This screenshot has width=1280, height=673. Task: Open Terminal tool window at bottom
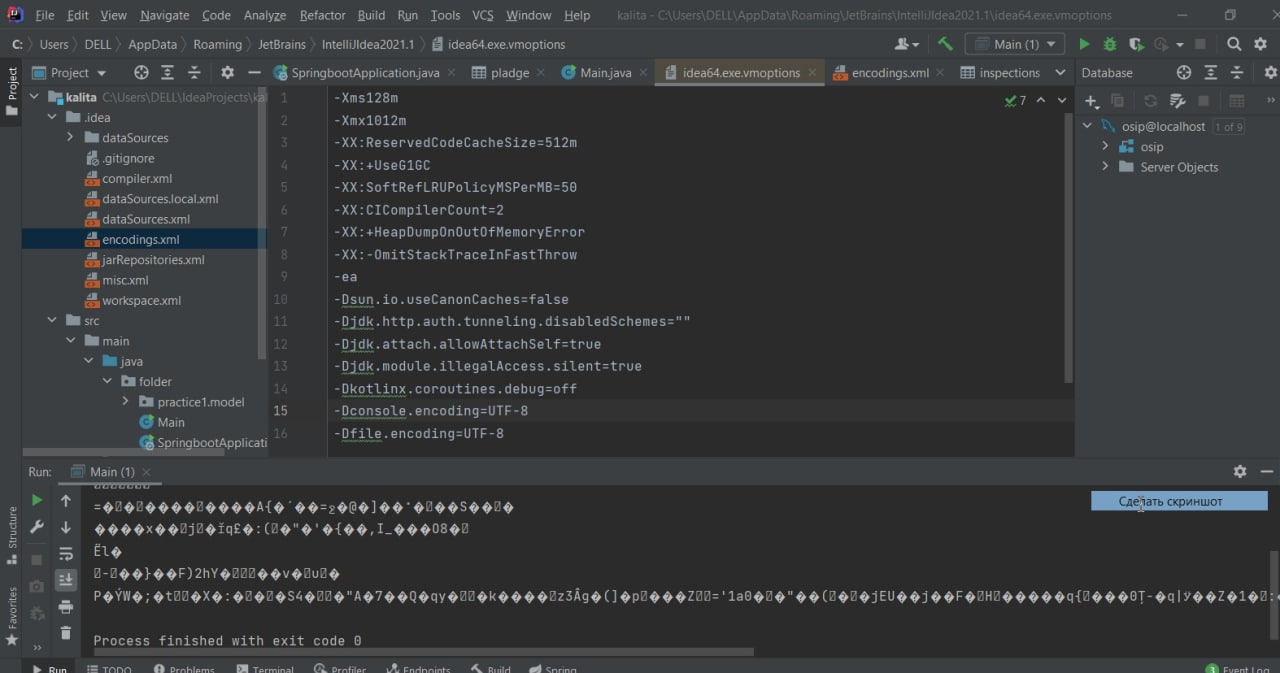click(x=265, y=668)
